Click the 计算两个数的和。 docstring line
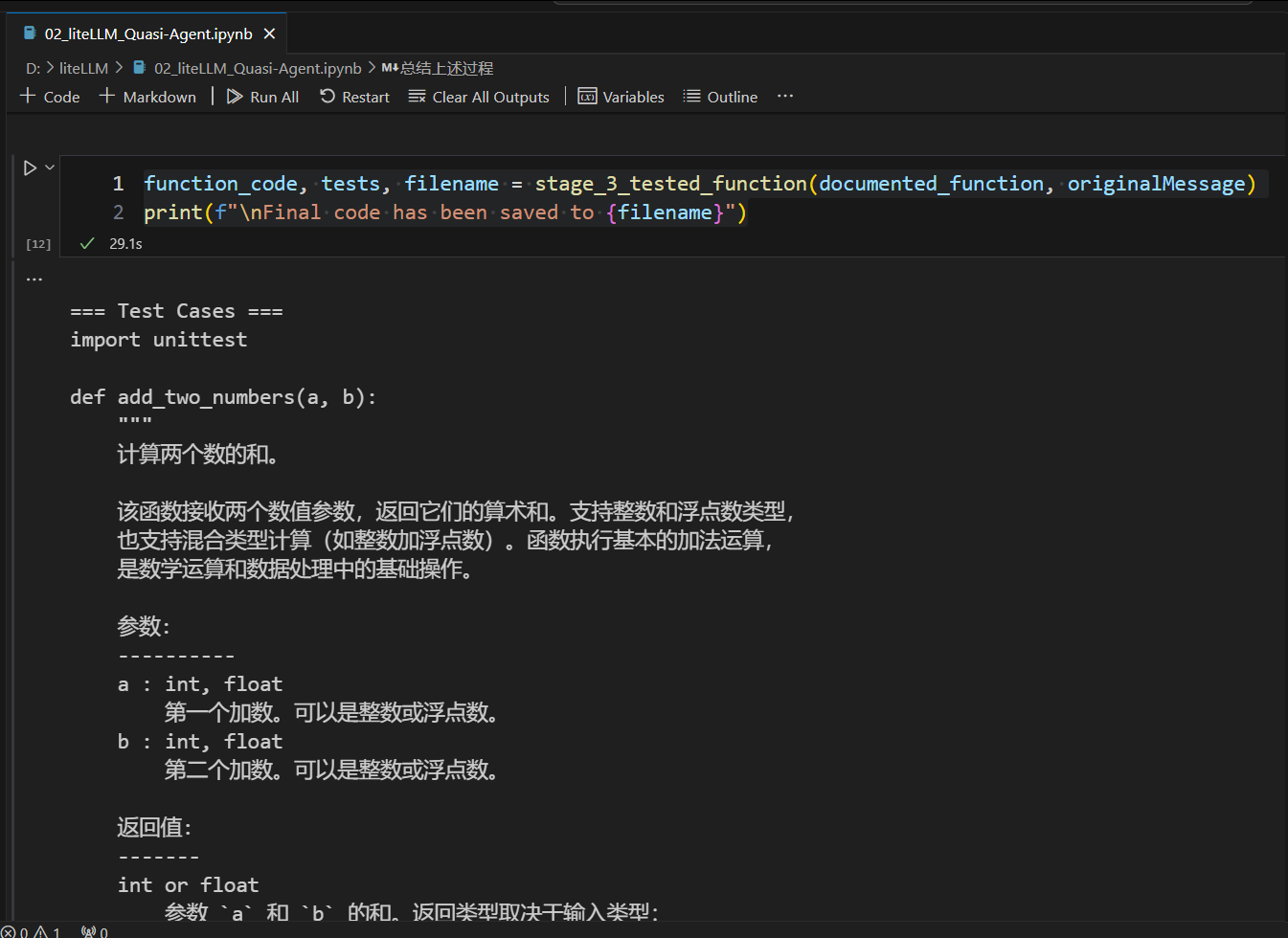Image resolution: width=1288 pixels, height=938 pixels. (200, 455)
